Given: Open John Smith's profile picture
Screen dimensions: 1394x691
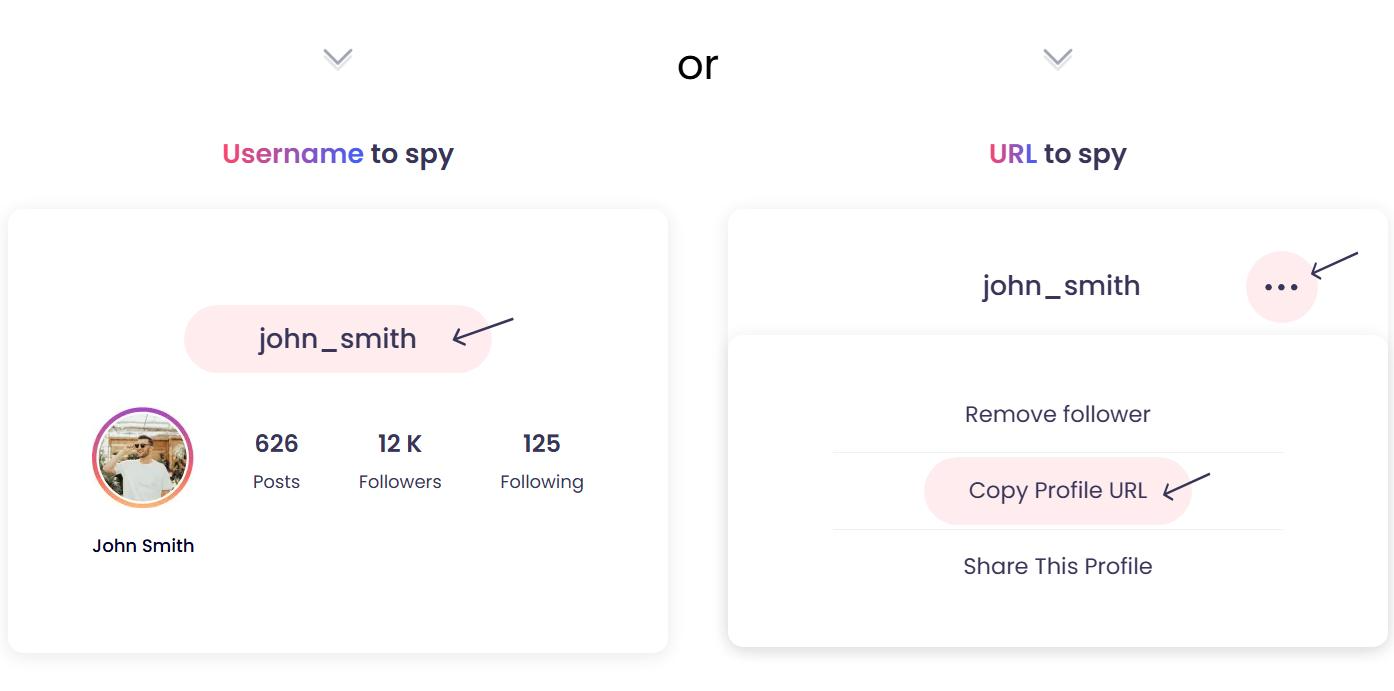Looking at the screenshot, I should click(x=143, y=458).
